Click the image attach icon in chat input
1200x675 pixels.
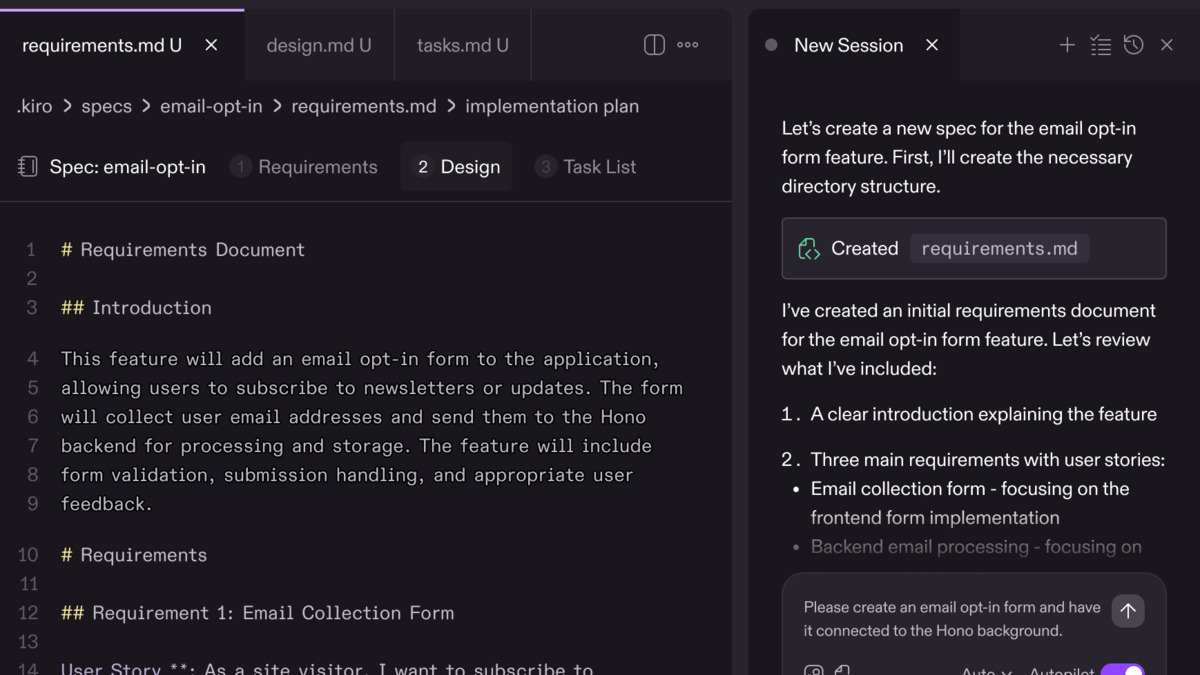click(x=814, y=670)
